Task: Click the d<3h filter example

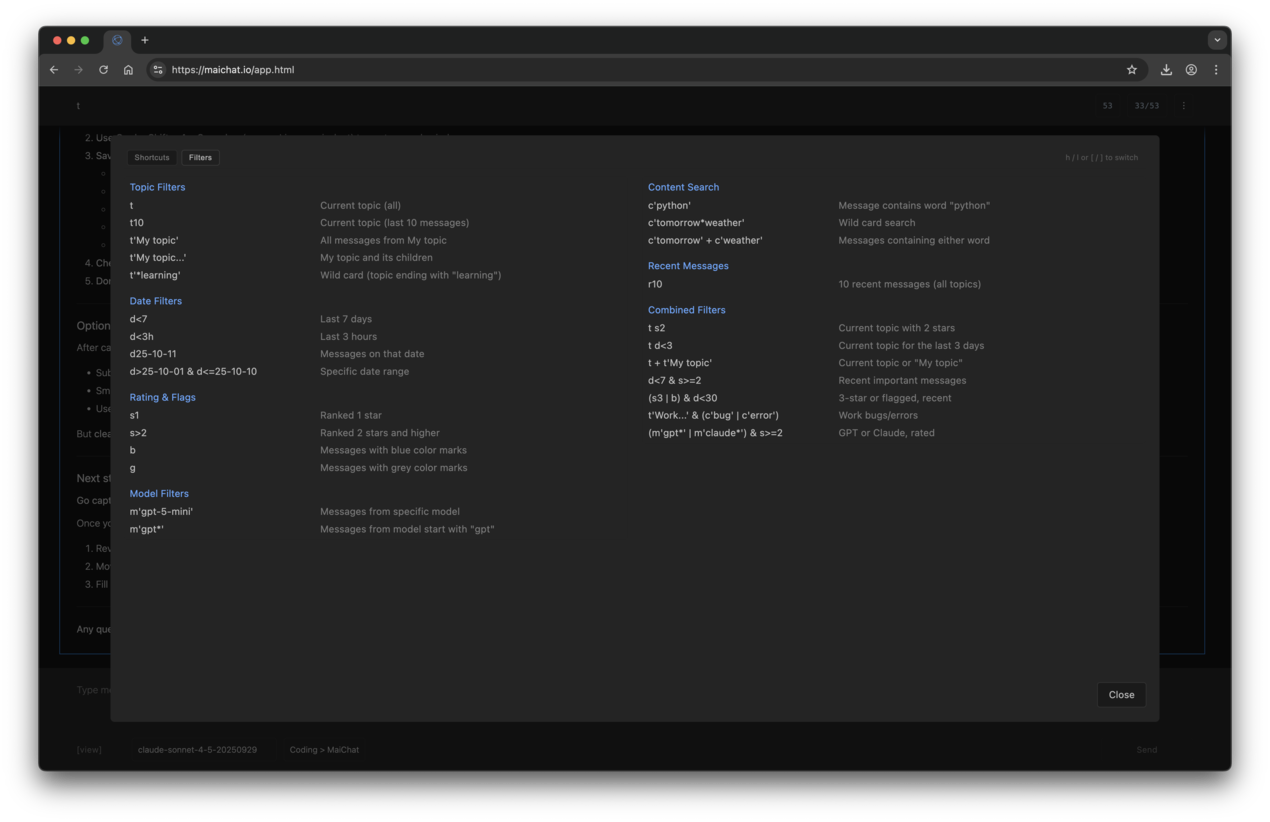Action: click(x=141, y=337)
